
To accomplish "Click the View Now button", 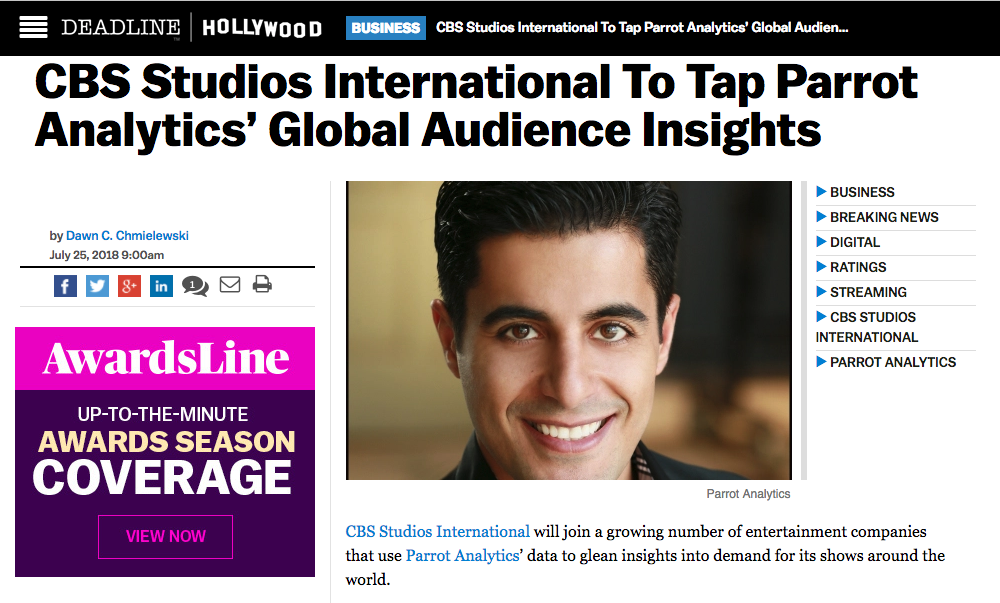I will (165, 537).
